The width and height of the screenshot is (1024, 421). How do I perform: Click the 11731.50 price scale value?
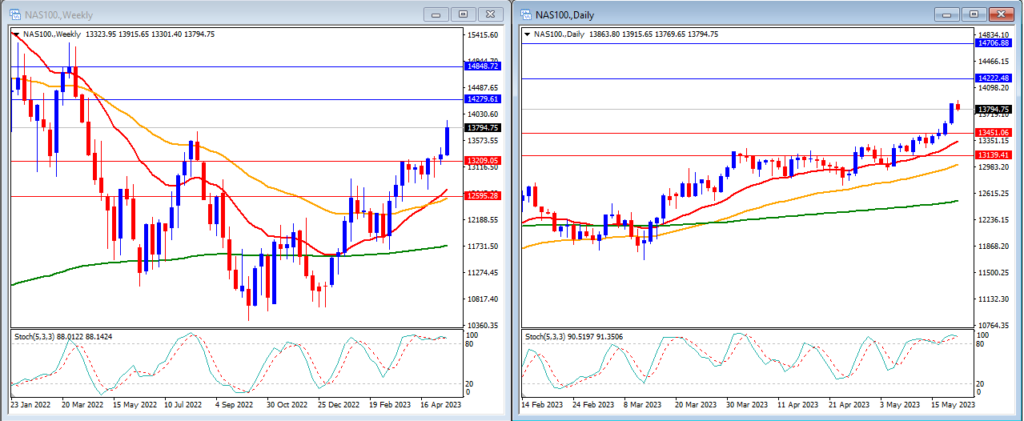point(483,246)
